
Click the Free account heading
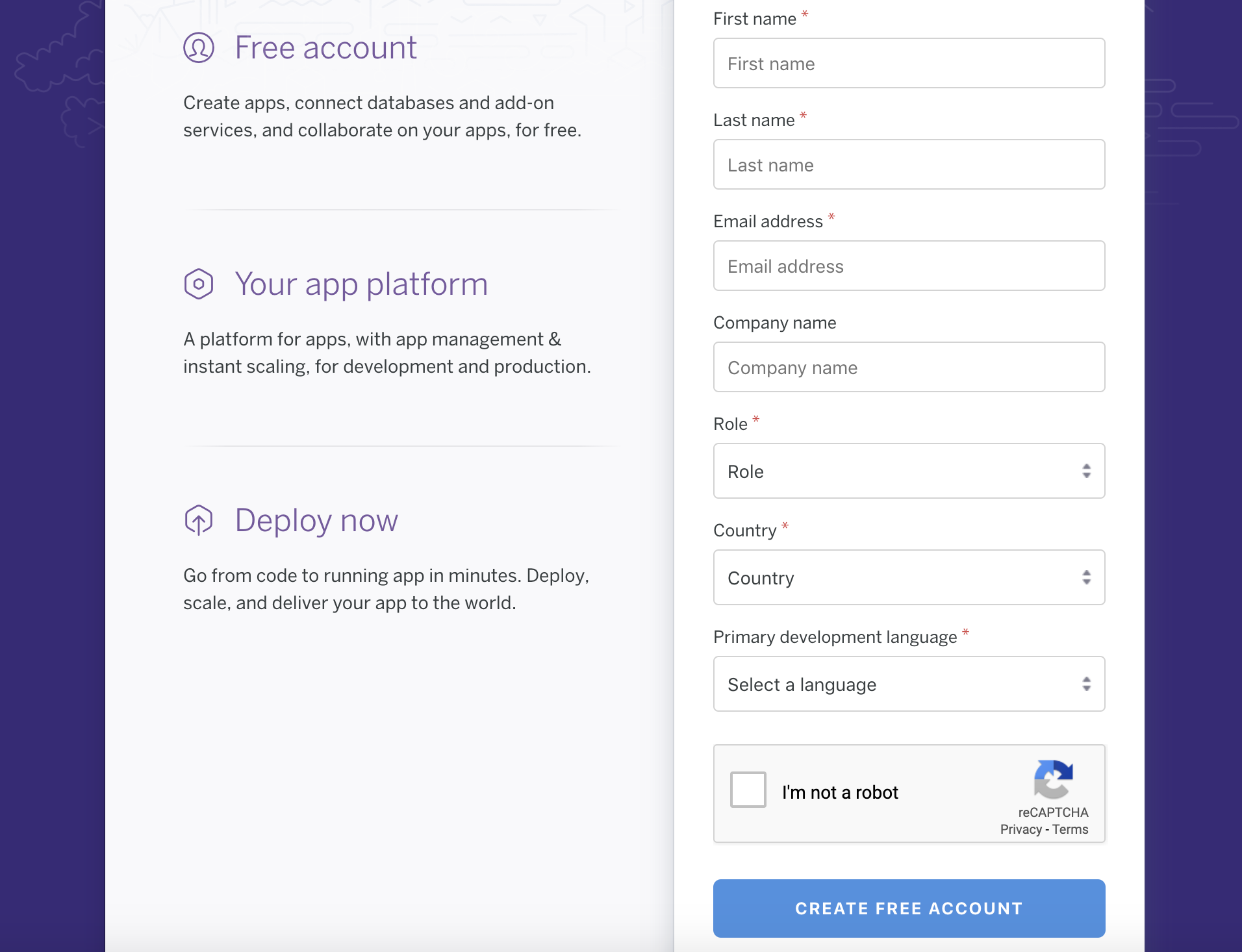coord(325,47)
